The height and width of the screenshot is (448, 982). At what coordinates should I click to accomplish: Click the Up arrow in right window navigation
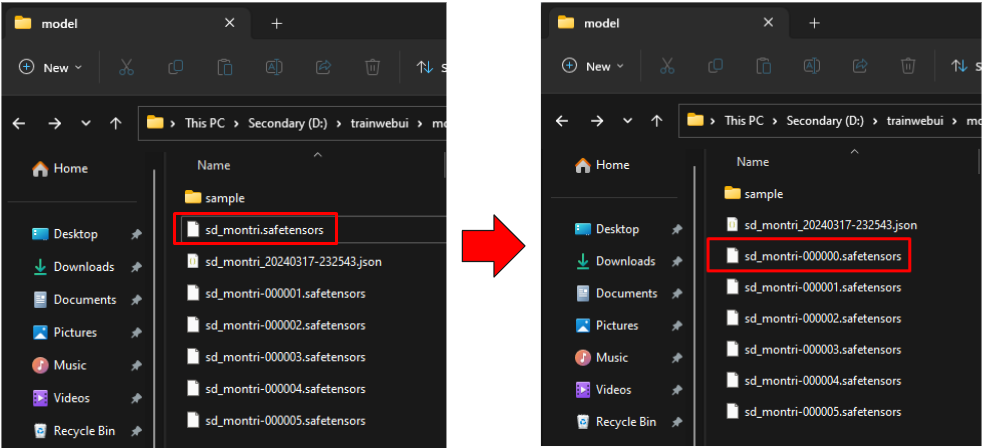658,120
